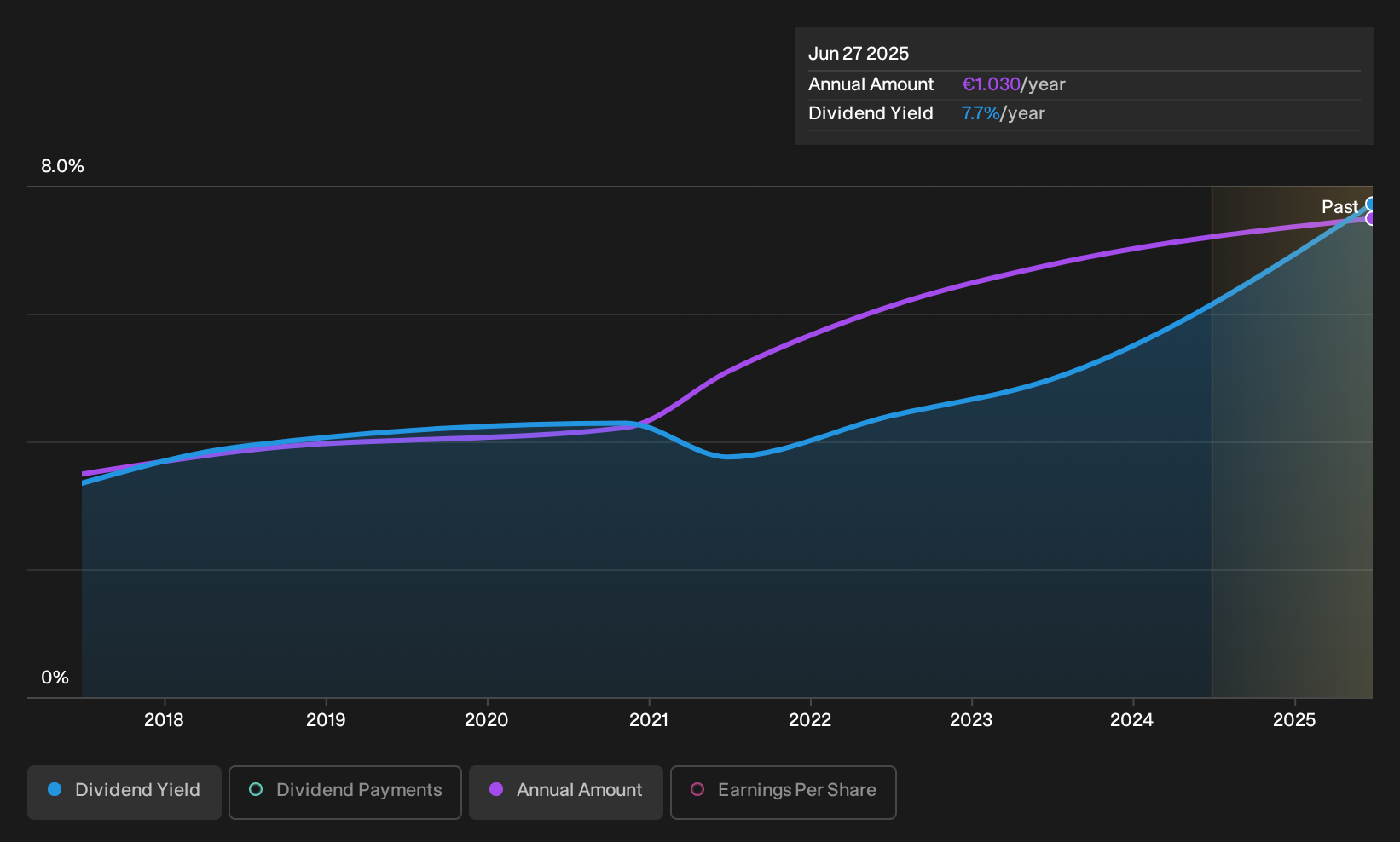The width and height of the screenshot is (1400, 842).
Task: Toggle the Dividend Yield series
Action: (124, 792)
